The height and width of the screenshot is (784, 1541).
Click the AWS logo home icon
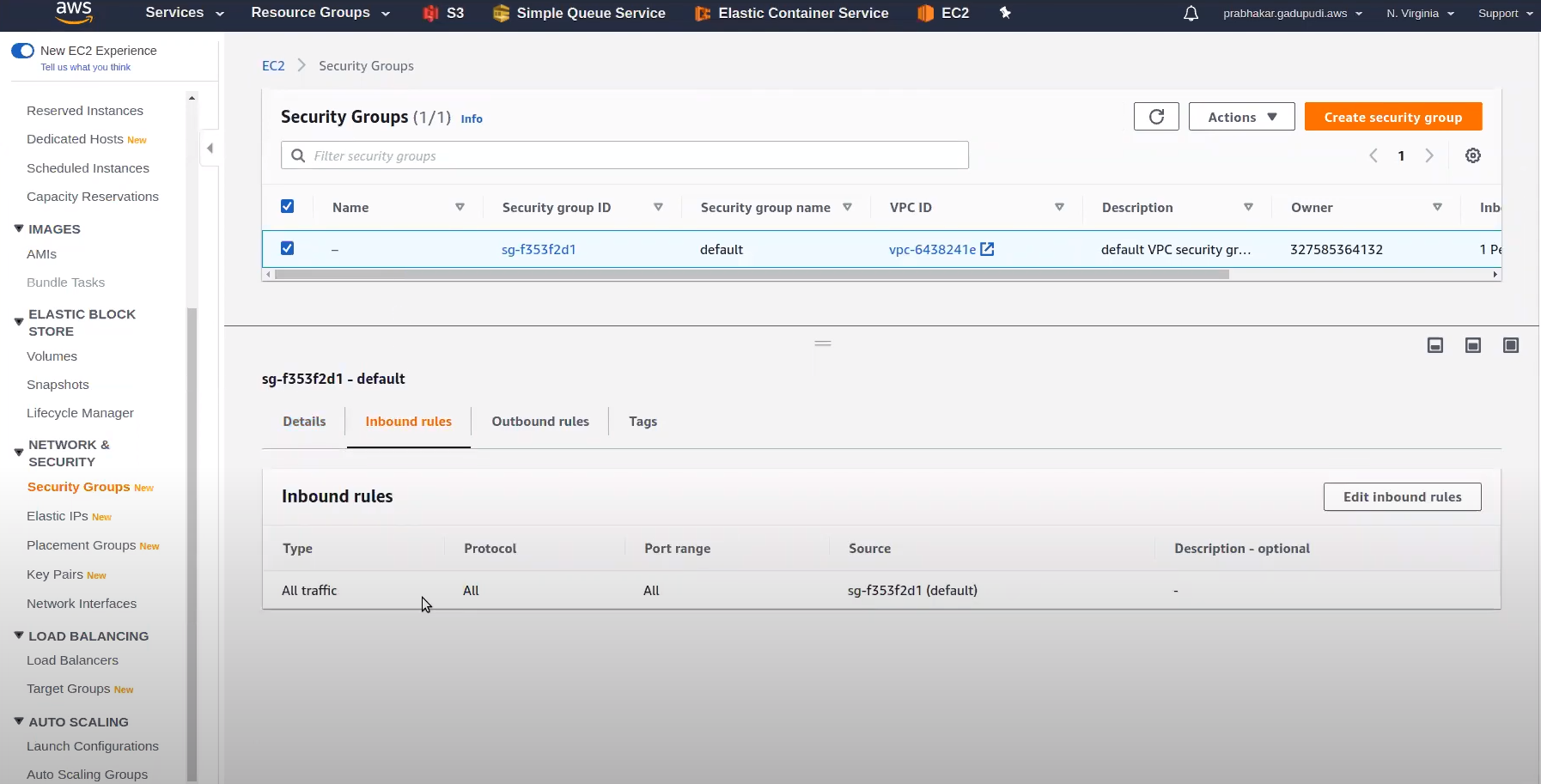point(74,12)
